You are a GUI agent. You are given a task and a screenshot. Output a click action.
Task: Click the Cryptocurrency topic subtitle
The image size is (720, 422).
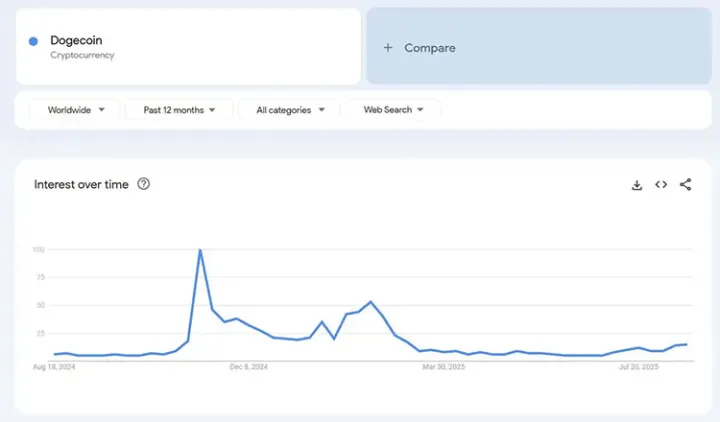pyautogui.click(x=82, y=56)
